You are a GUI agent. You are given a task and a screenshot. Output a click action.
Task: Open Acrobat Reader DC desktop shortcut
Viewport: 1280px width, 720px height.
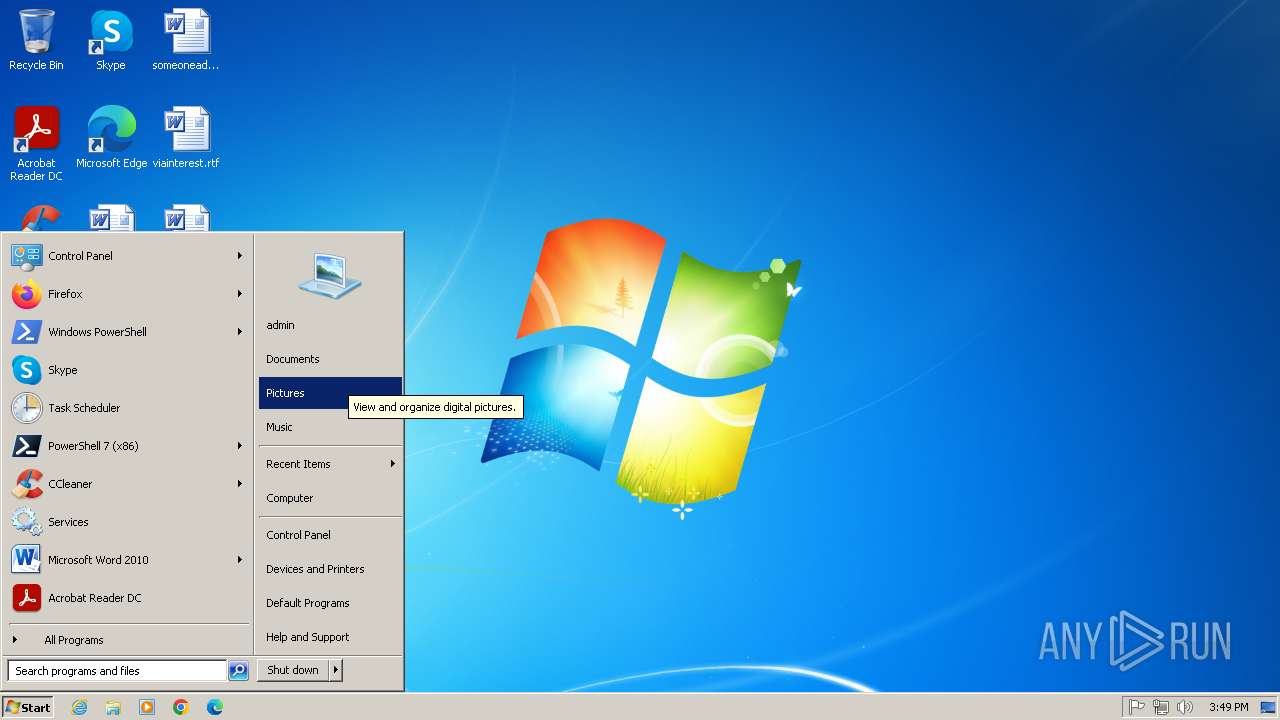36,144
